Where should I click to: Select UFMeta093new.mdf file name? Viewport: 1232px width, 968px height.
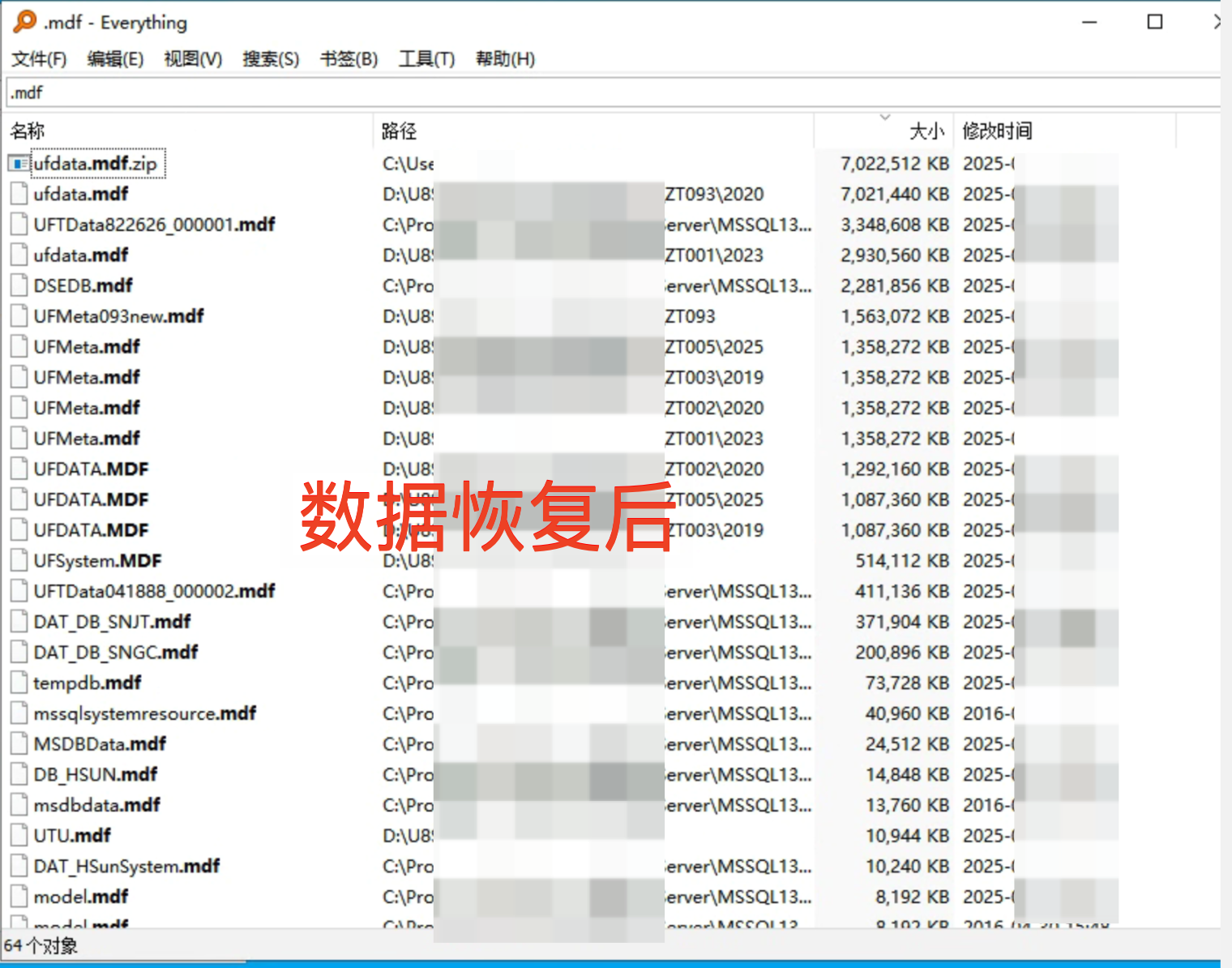(x=119, y=316)
